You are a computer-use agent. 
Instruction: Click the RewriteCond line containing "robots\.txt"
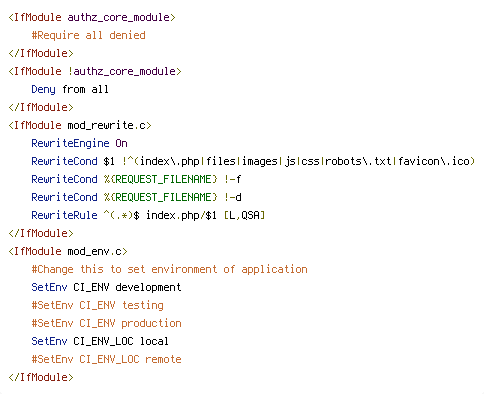click(x=253, y=161)
